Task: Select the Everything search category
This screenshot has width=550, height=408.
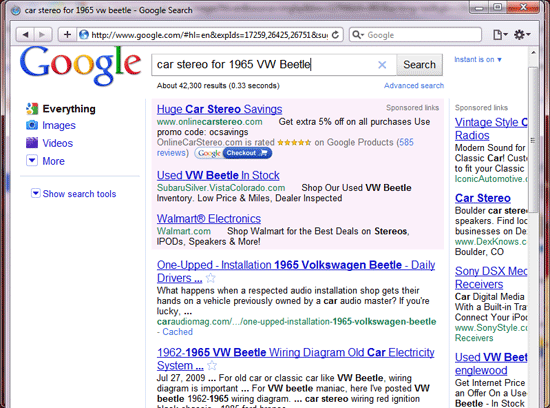Action: [69, 109]
